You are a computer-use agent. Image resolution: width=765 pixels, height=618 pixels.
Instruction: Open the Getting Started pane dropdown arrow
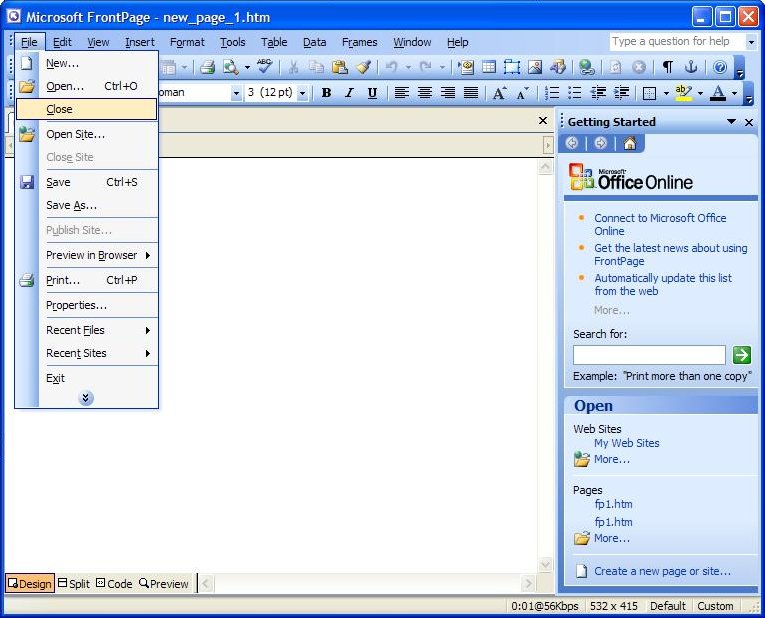click(x=731, y=121)
